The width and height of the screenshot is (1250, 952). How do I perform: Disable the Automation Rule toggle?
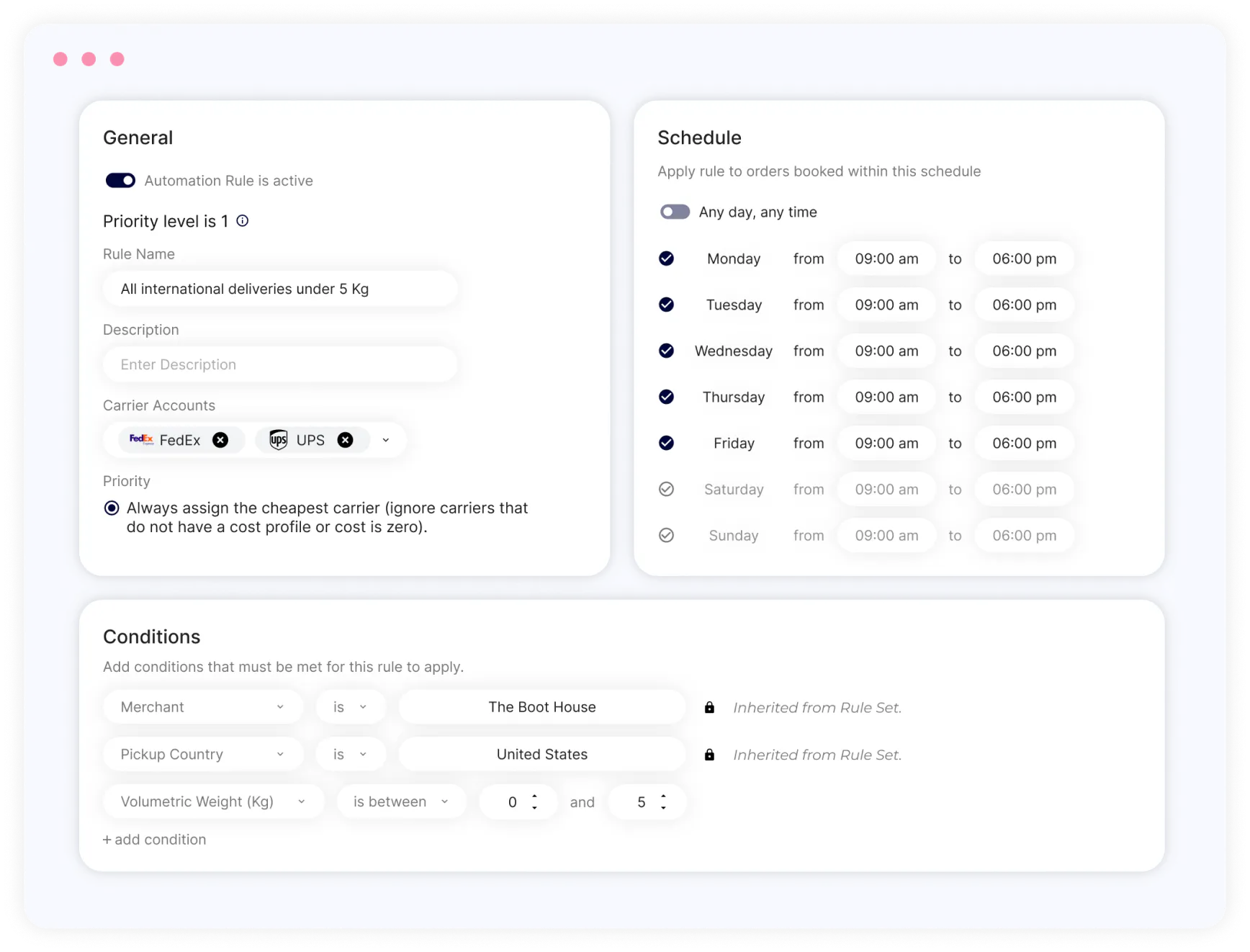pos(120,180)
